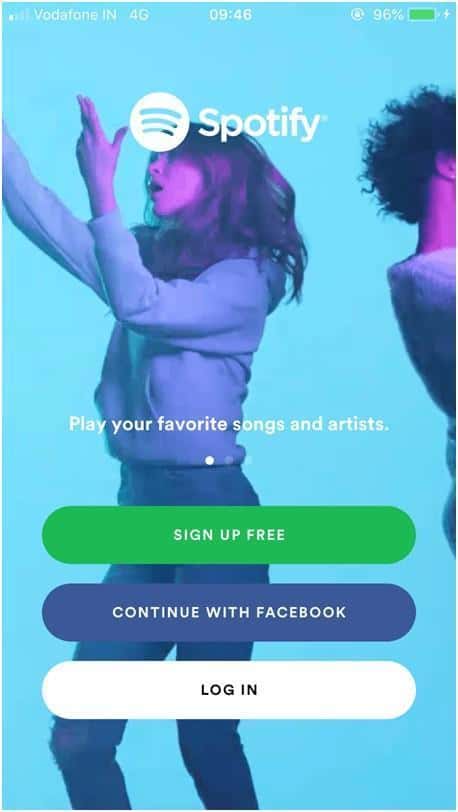458x812 pixels.
Task: Select the third page indicator dot
Action: point(247,460)
